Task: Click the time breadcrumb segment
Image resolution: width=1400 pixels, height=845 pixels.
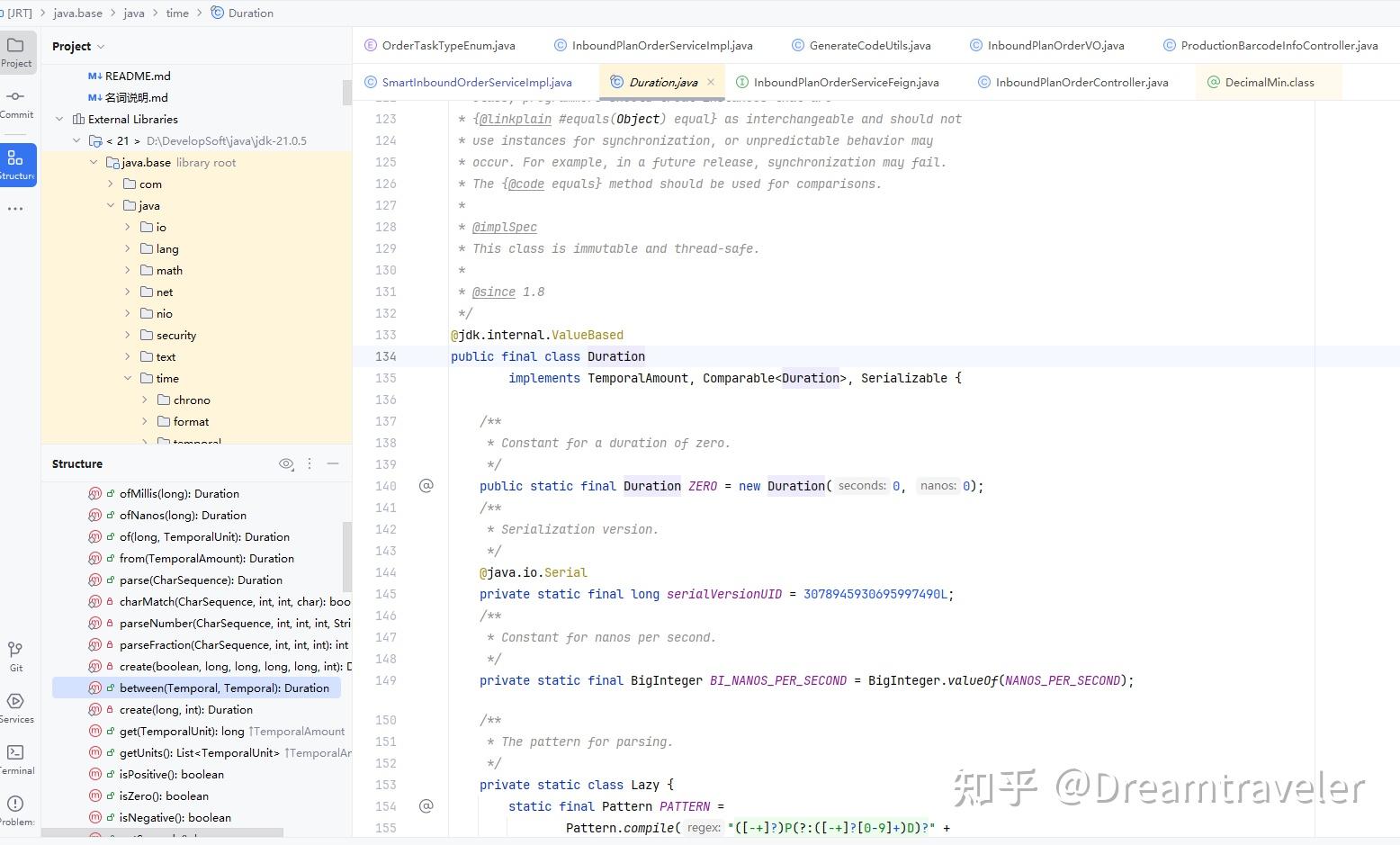Action: 177,13
